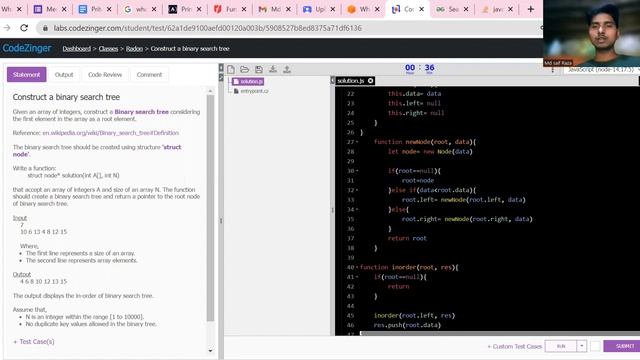640x360 pixels.
Task: Click the lock icon in the address bar
Action: 45,28
